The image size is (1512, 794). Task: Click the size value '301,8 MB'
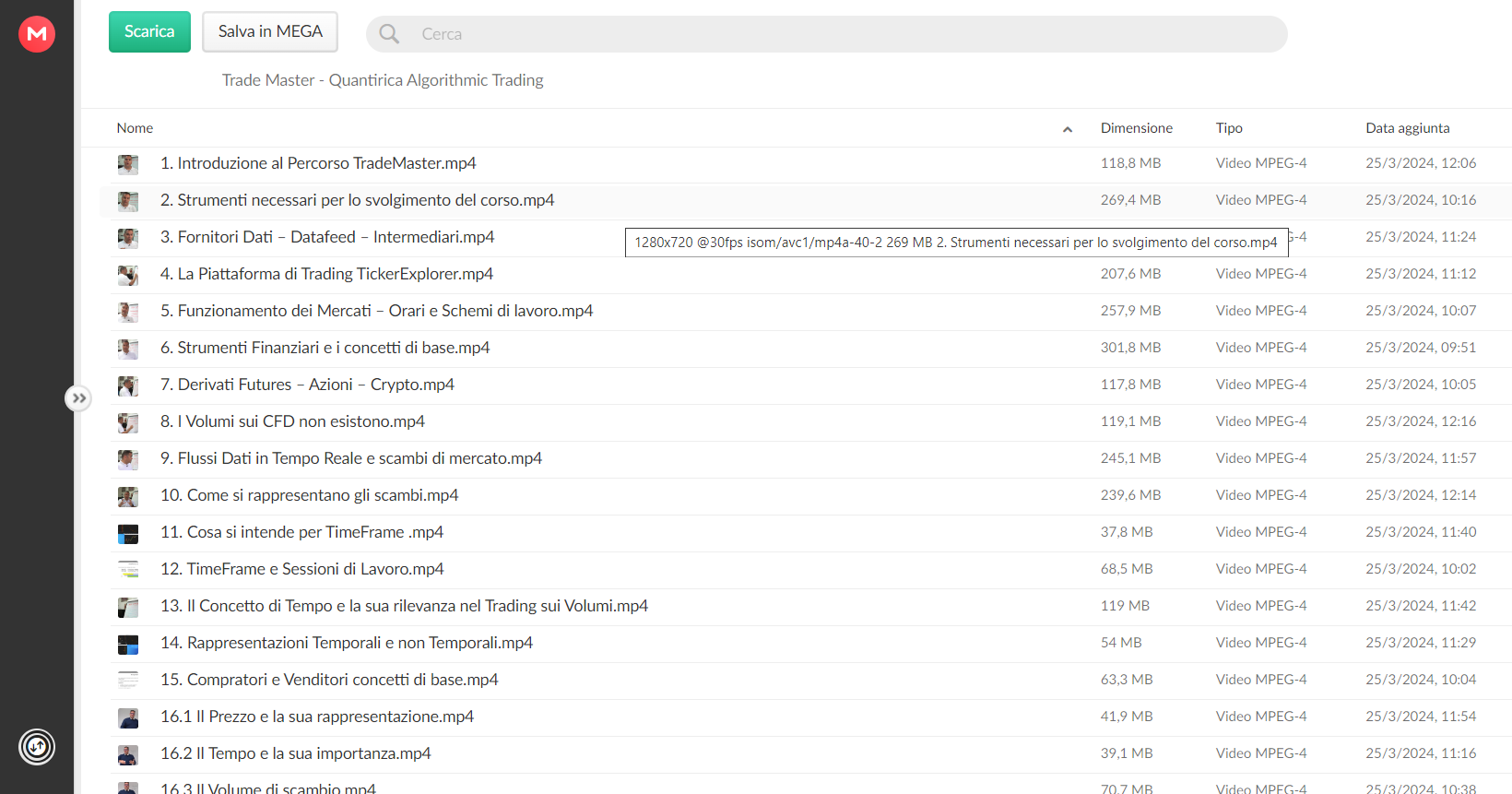click(x=1130, y=348)
